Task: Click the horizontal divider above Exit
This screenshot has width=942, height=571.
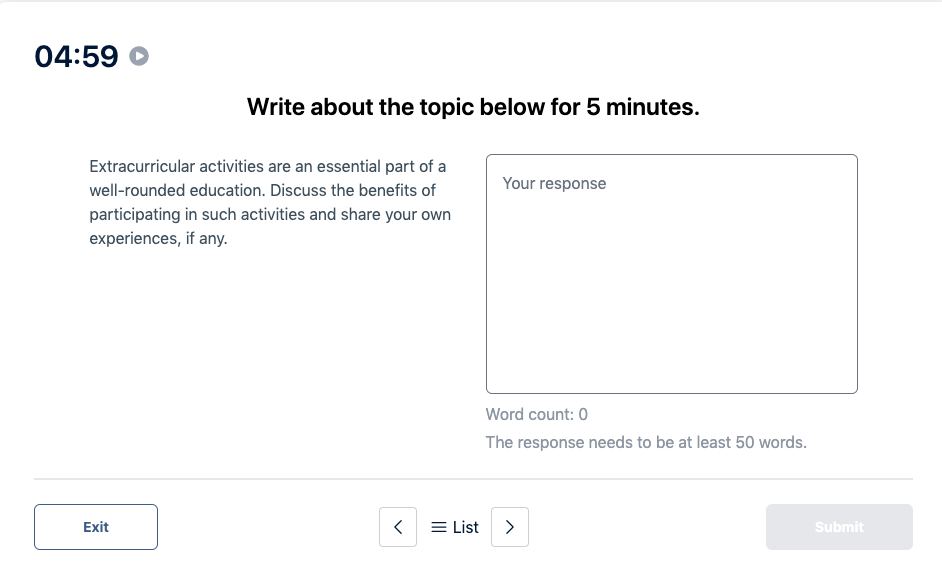Action: click(473, 479)
